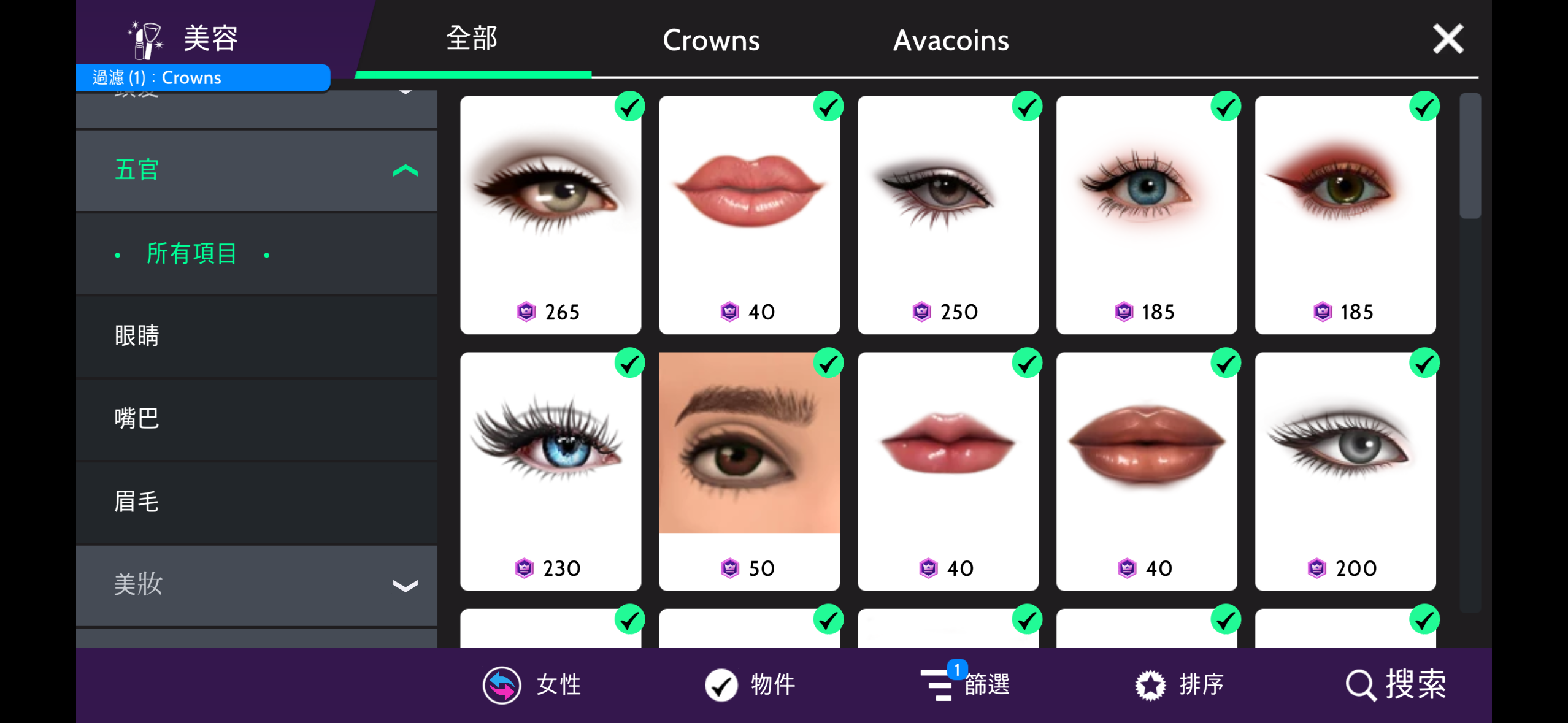
Task: Toggle the 物件 checkmark option
Action: [x=721, y=684]
